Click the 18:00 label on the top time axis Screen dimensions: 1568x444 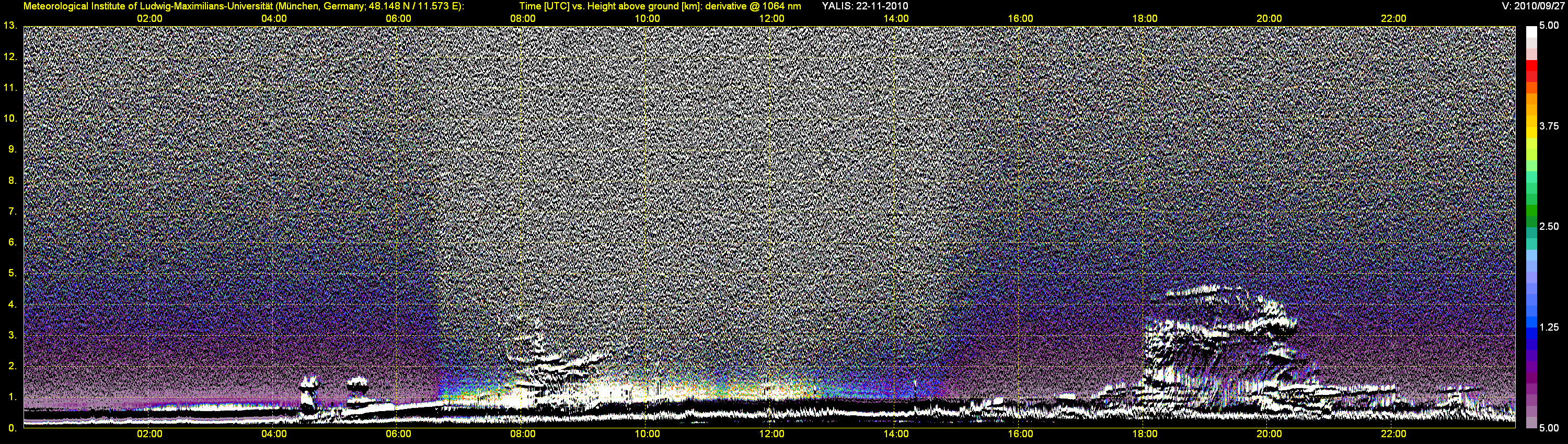pyautogui.click(x=1145, y=19)
